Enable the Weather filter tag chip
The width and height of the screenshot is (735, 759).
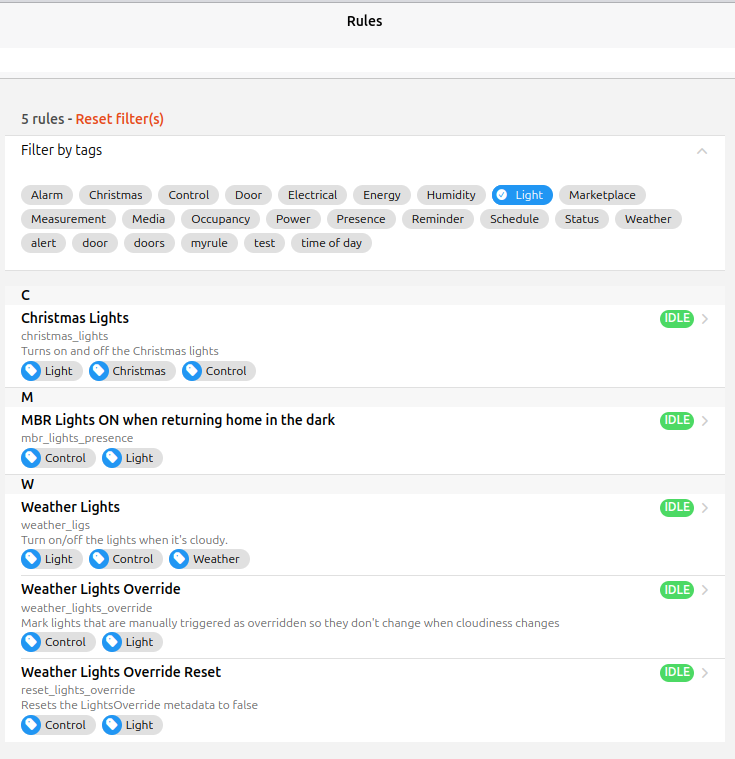[x=648, y=219]
